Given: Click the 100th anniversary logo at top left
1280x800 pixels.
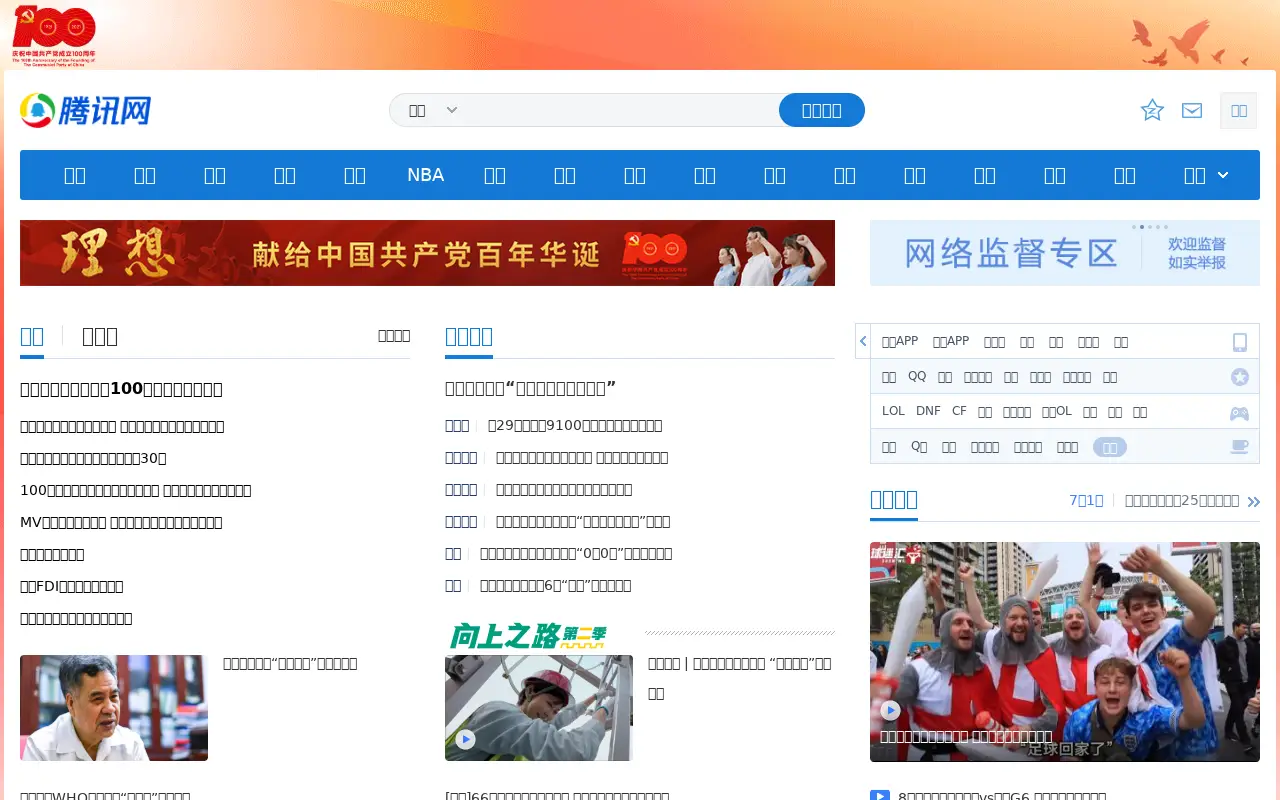Looking at the screenshot, I should pyautogui.click(x=54, y=35).
